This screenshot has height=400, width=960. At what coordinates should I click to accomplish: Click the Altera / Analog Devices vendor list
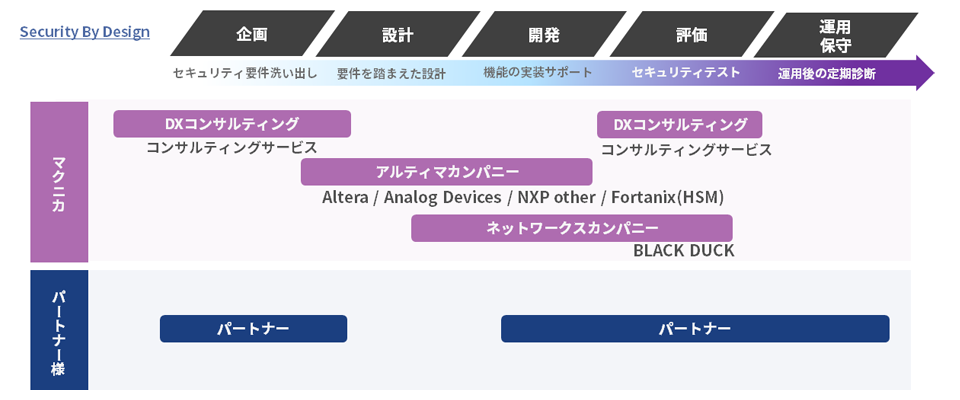523,198
